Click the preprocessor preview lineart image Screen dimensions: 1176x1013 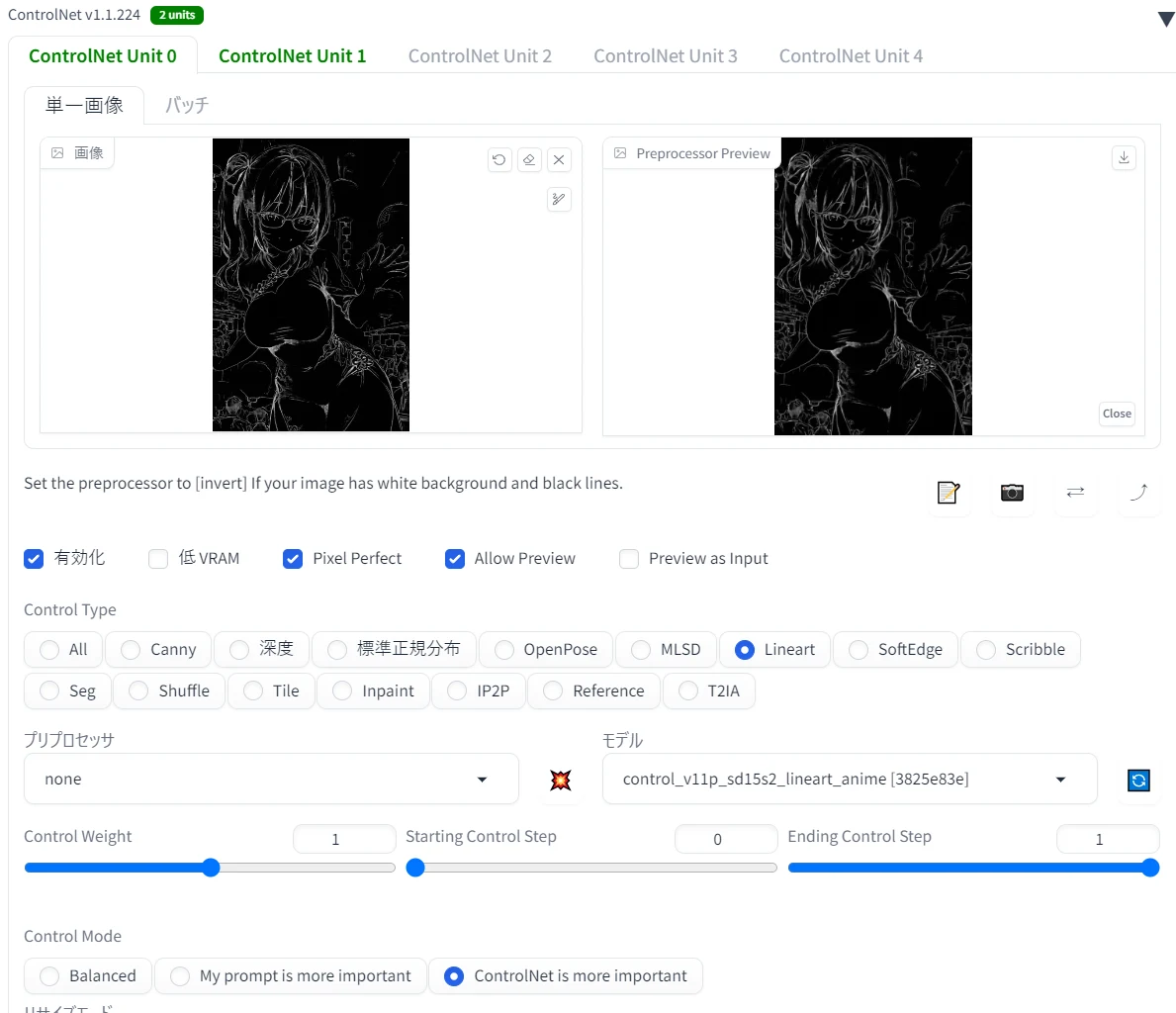tap(873, 286)
